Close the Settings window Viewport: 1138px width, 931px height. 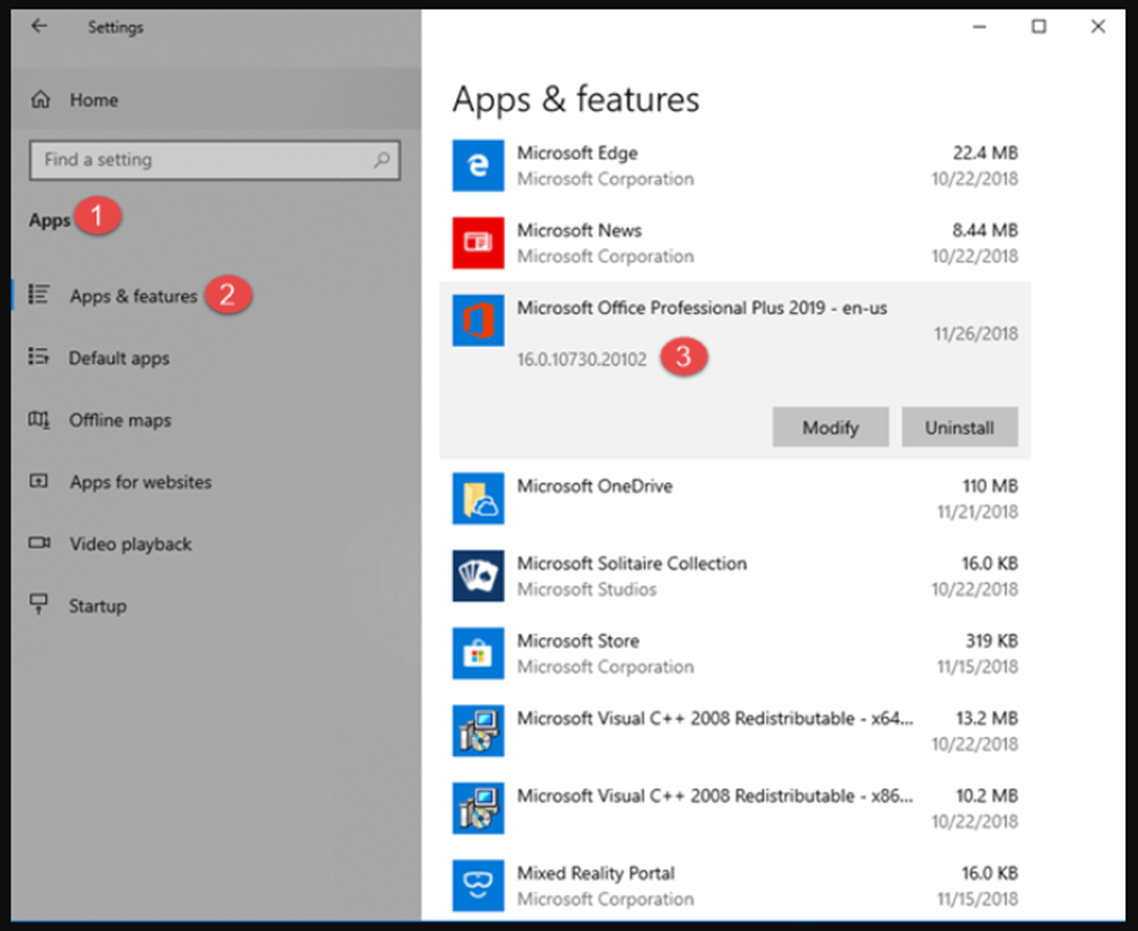click(1098, 27)
